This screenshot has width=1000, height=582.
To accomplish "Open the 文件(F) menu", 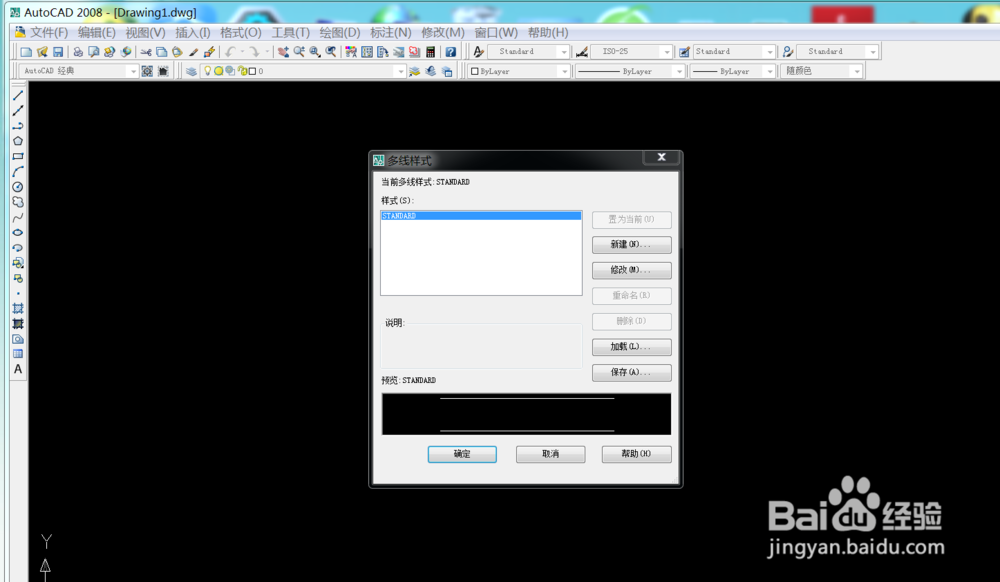I will point(49,33).
